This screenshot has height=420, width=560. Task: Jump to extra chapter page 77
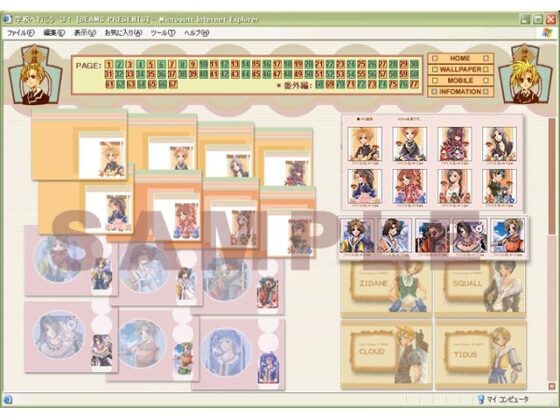(x=414, y=85)
